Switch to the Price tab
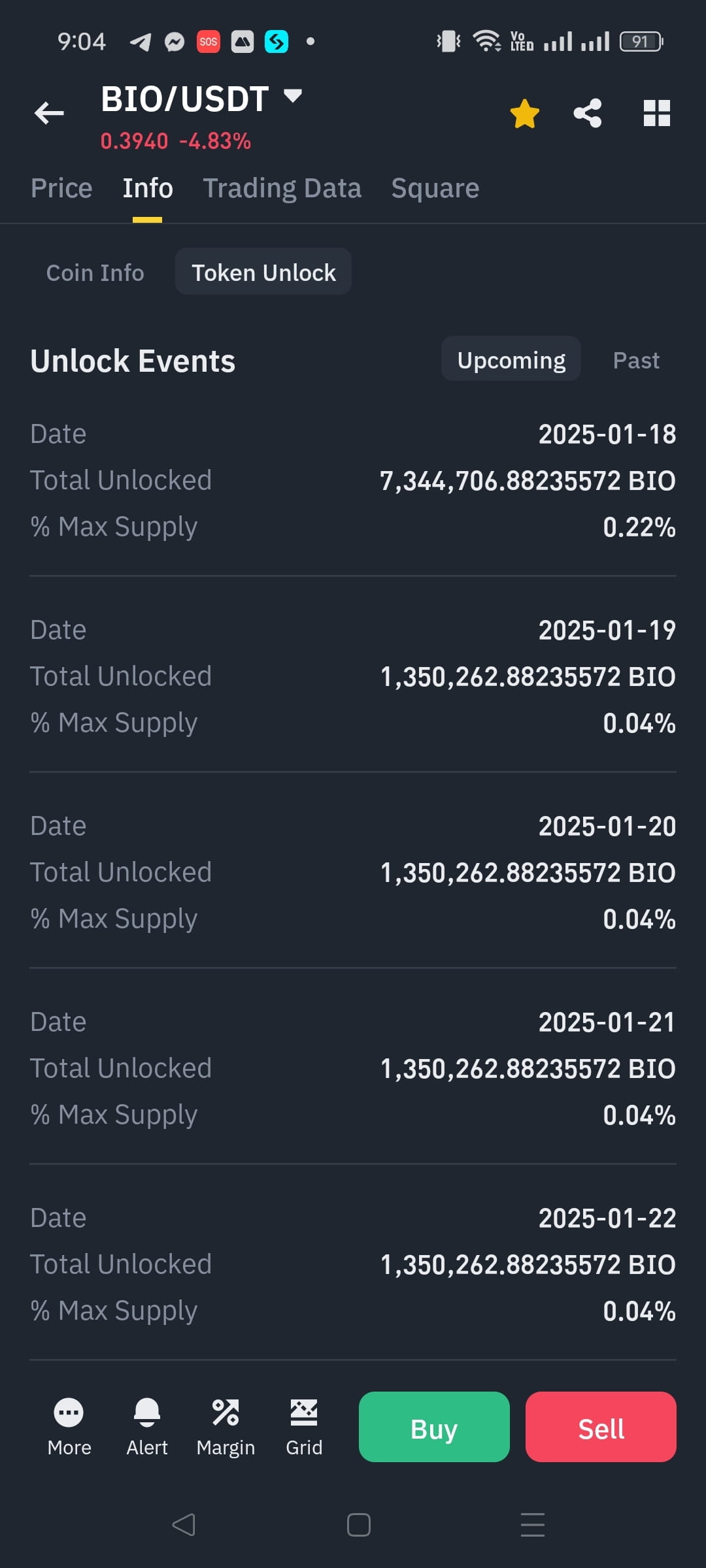The width and height of the screenshot is (706, 1568). [x=61, y=188]
